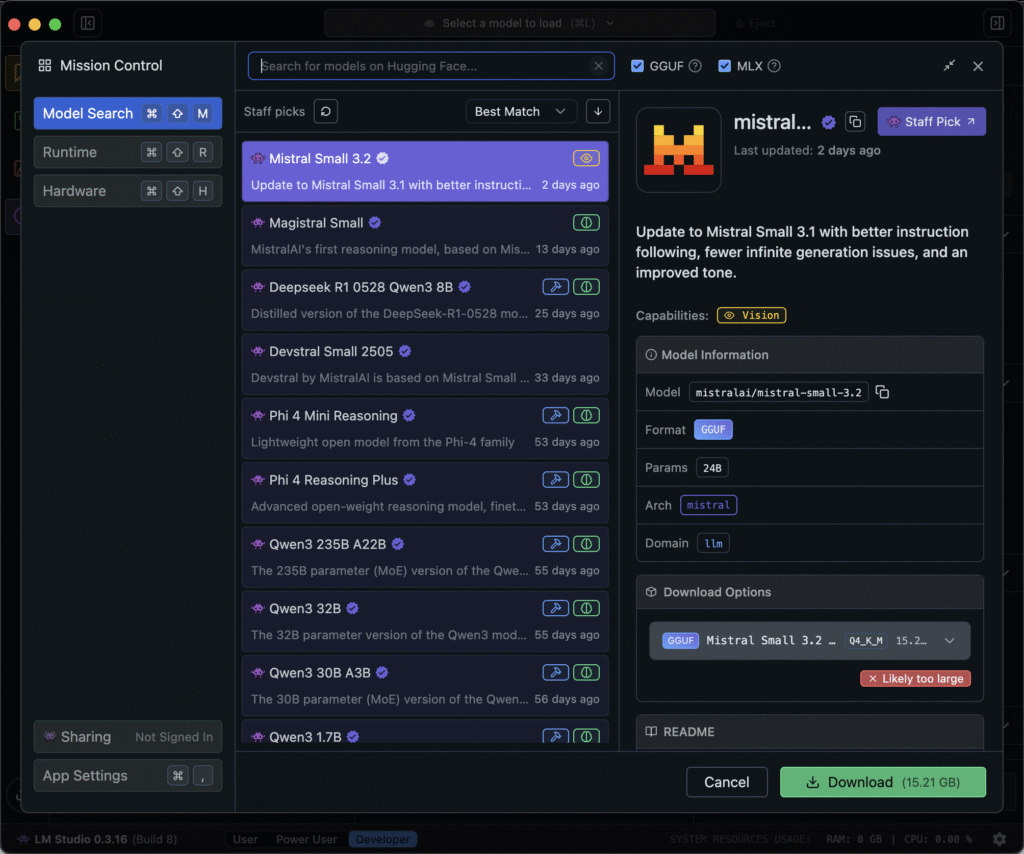Image resolution: width=1024 pixels, height=854 pixels.
Task: Click verified badge next to Devstral Small 2505
Action: 405,351
